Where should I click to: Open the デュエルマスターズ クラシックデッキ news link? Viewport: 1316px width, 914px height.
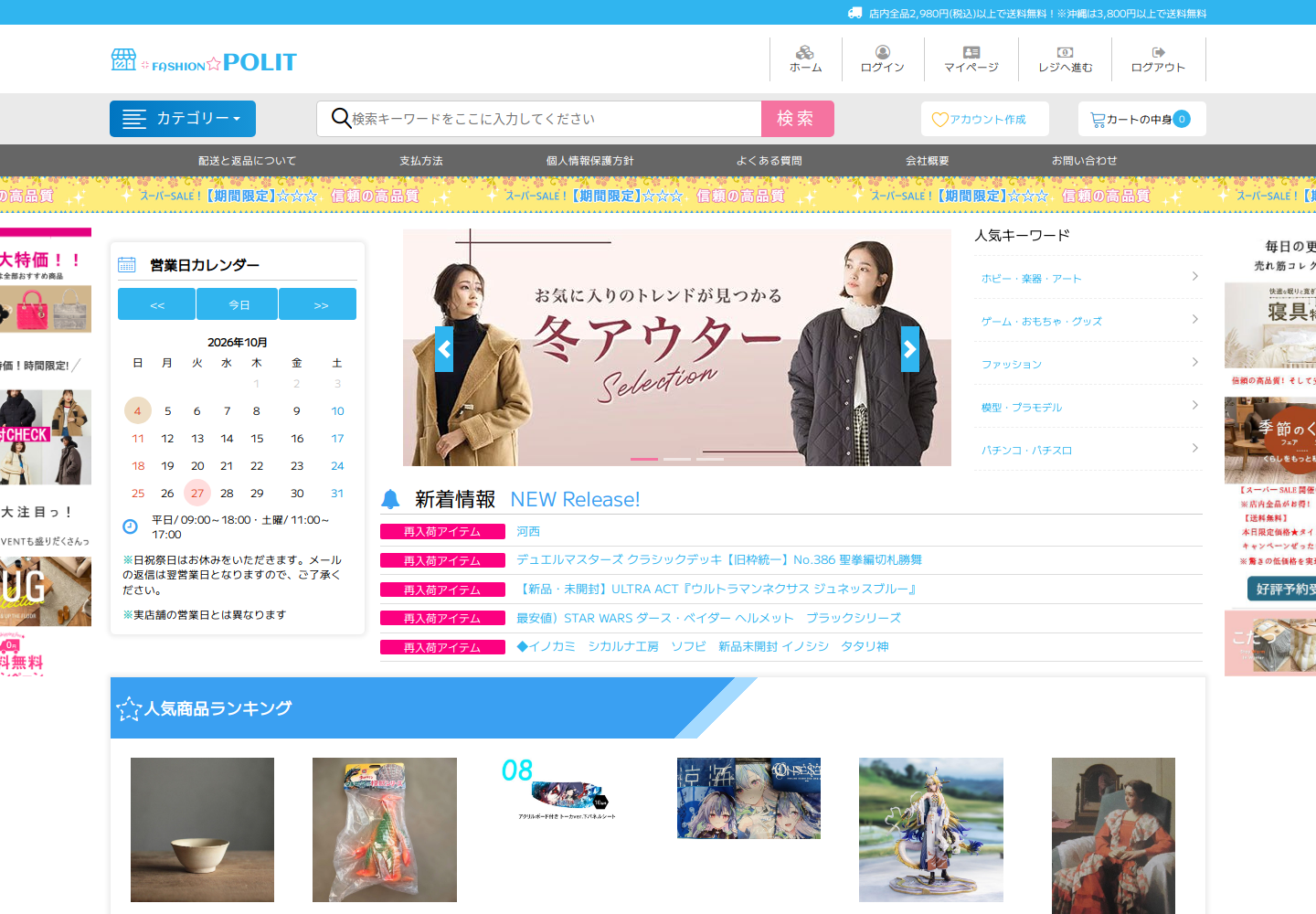click(719, 559)
